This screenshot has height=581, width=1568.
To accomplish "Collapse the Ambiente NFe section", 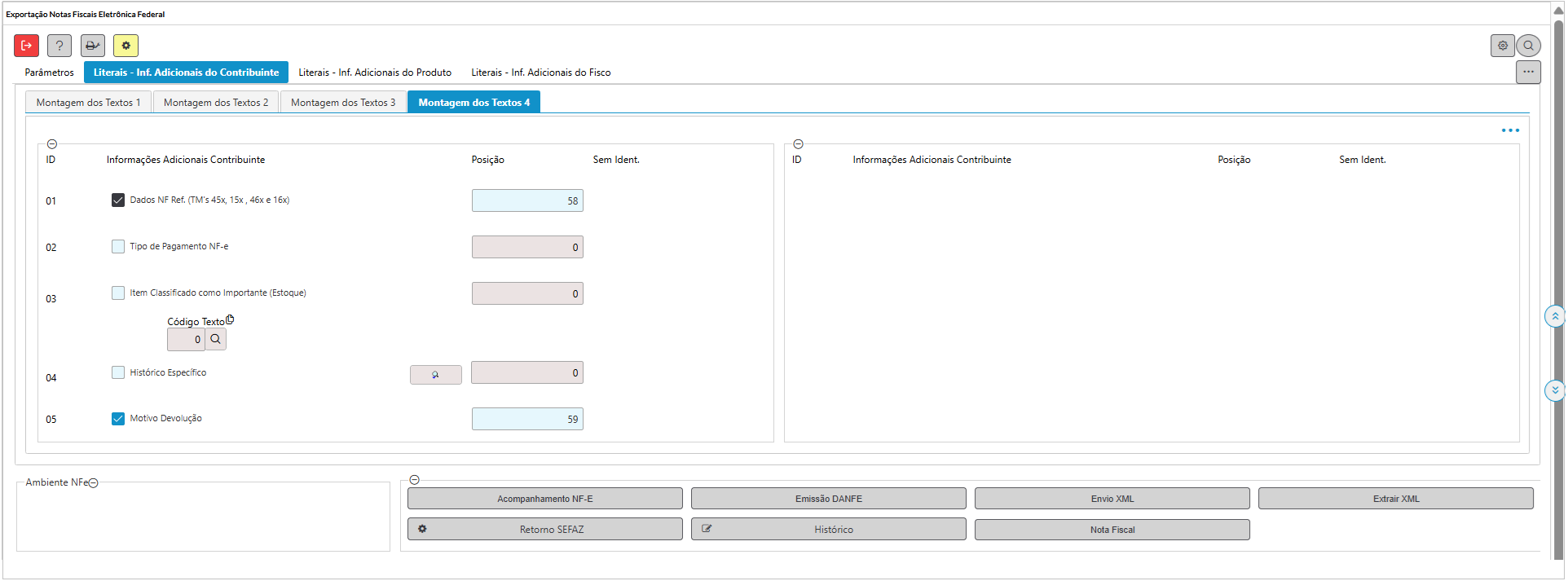I will click(94, 483).
